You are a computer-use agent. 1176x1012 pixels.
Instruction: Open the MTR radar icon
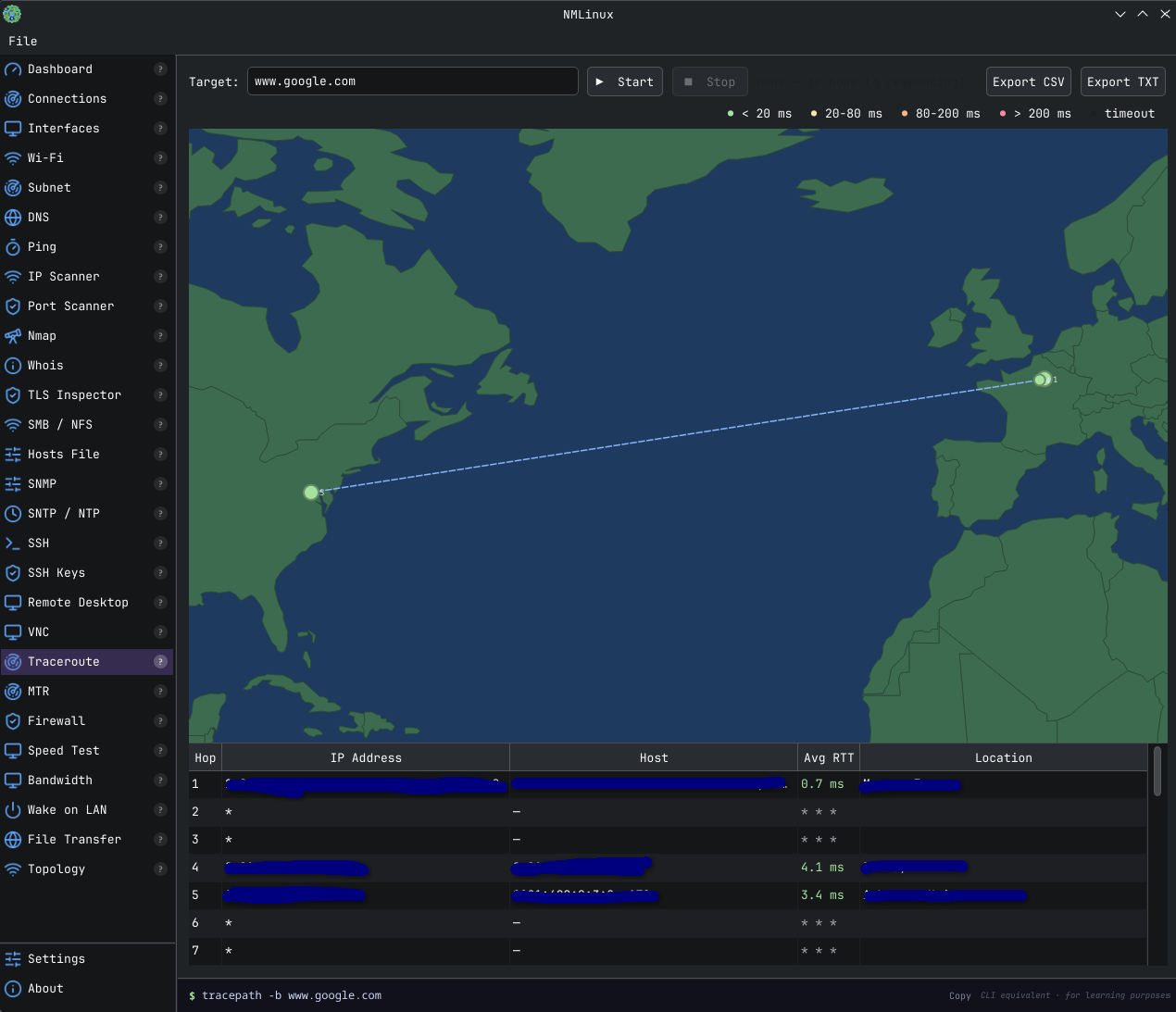coord(13,692)
